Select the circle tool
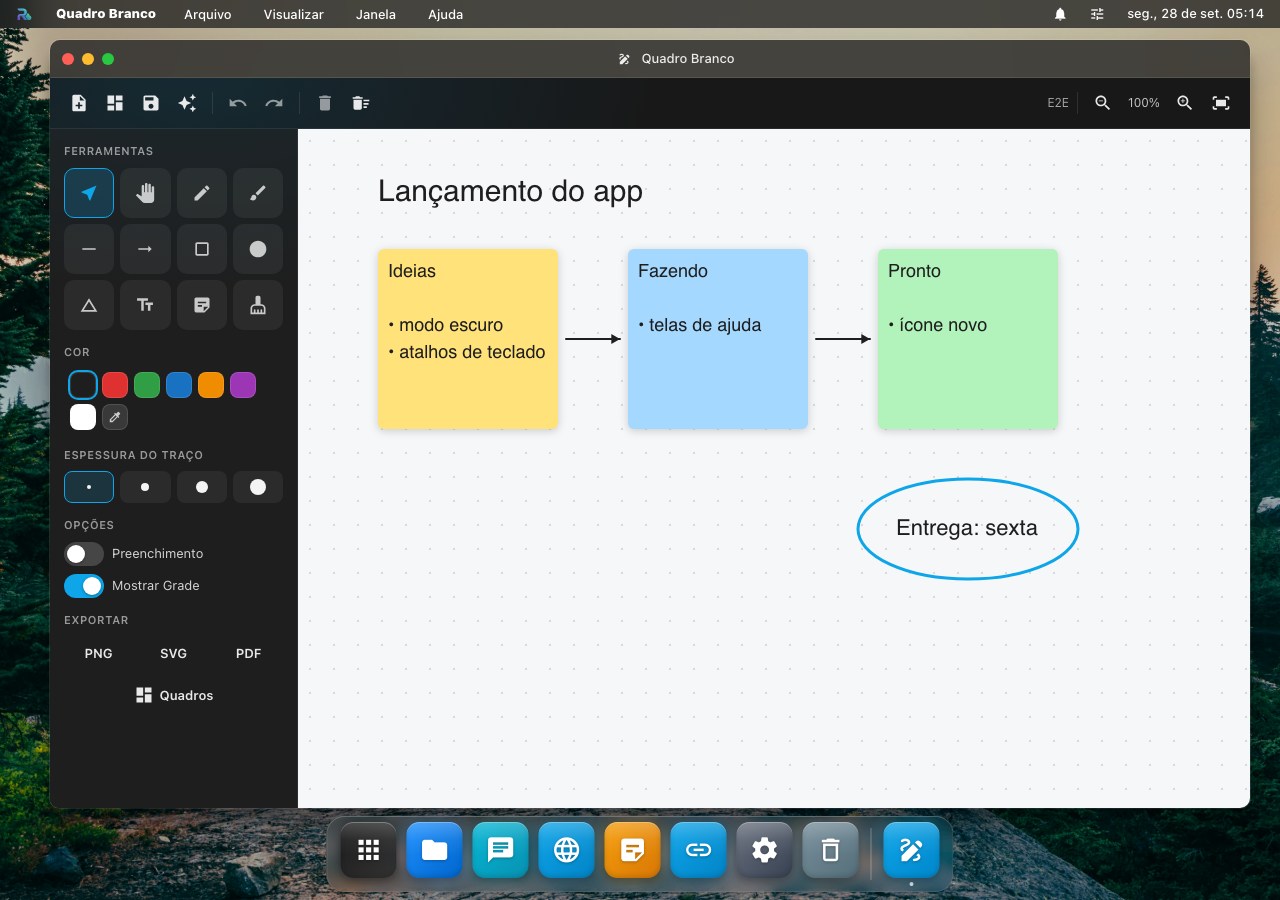The height and width of the screenshot is (900, 1280). 258,249
